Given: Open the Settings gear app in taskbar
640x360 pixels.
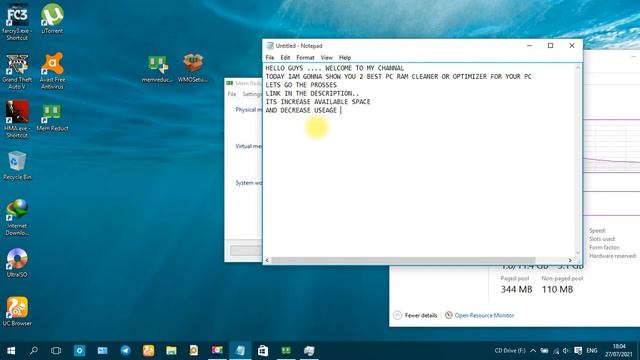Looking at the screenshot, I should pyautogui.click(x=80, y=351).
